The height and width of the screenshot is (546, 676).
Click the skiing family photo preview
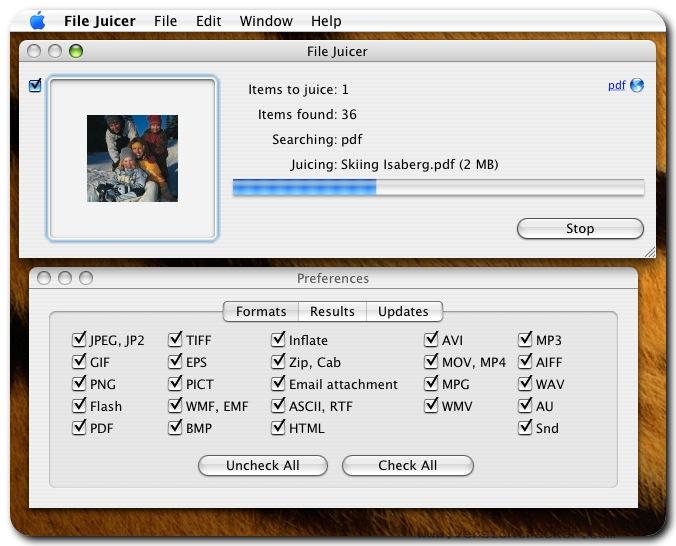click(132, 158)
